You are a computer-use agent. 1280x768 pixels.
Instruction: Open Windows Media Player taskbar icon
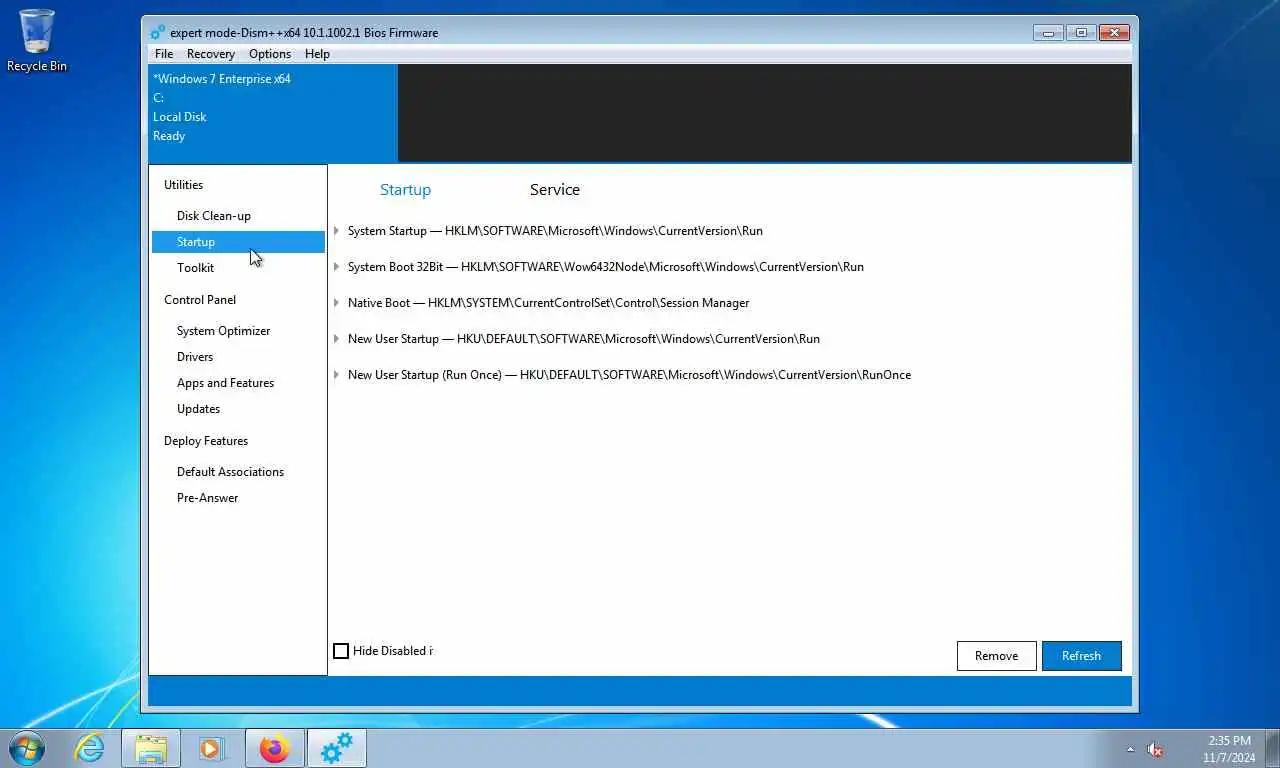coord(211,748)
